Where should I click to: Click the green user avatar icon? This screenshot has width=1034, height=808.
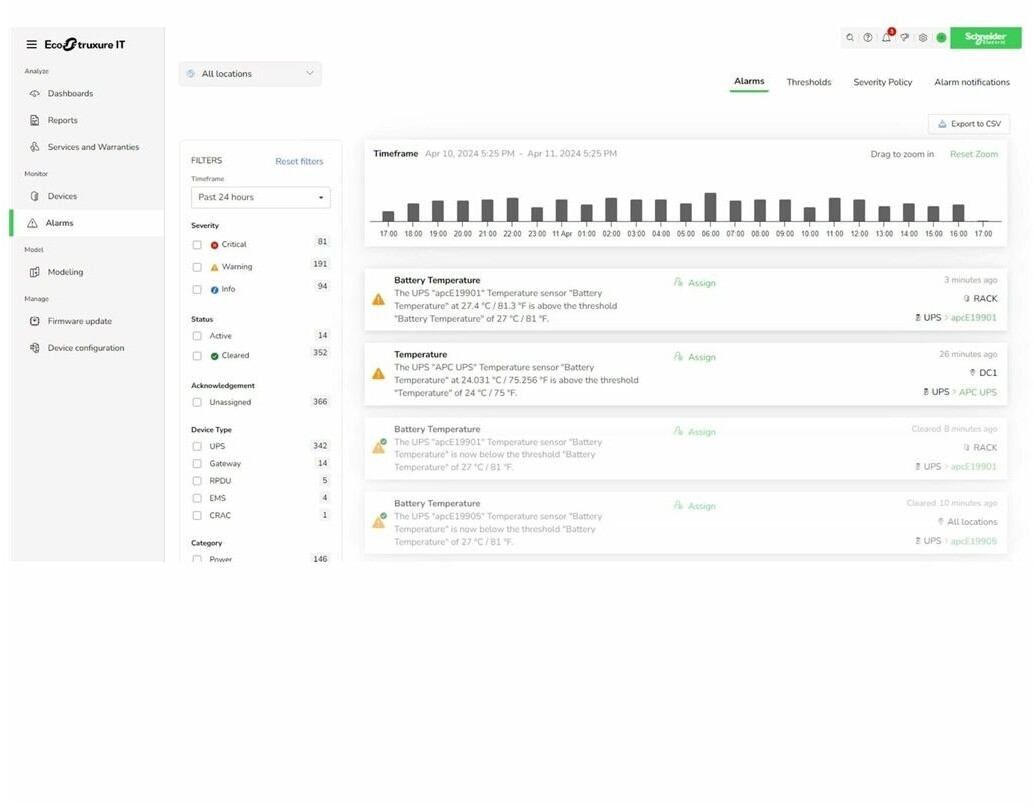tap(941, 38)
